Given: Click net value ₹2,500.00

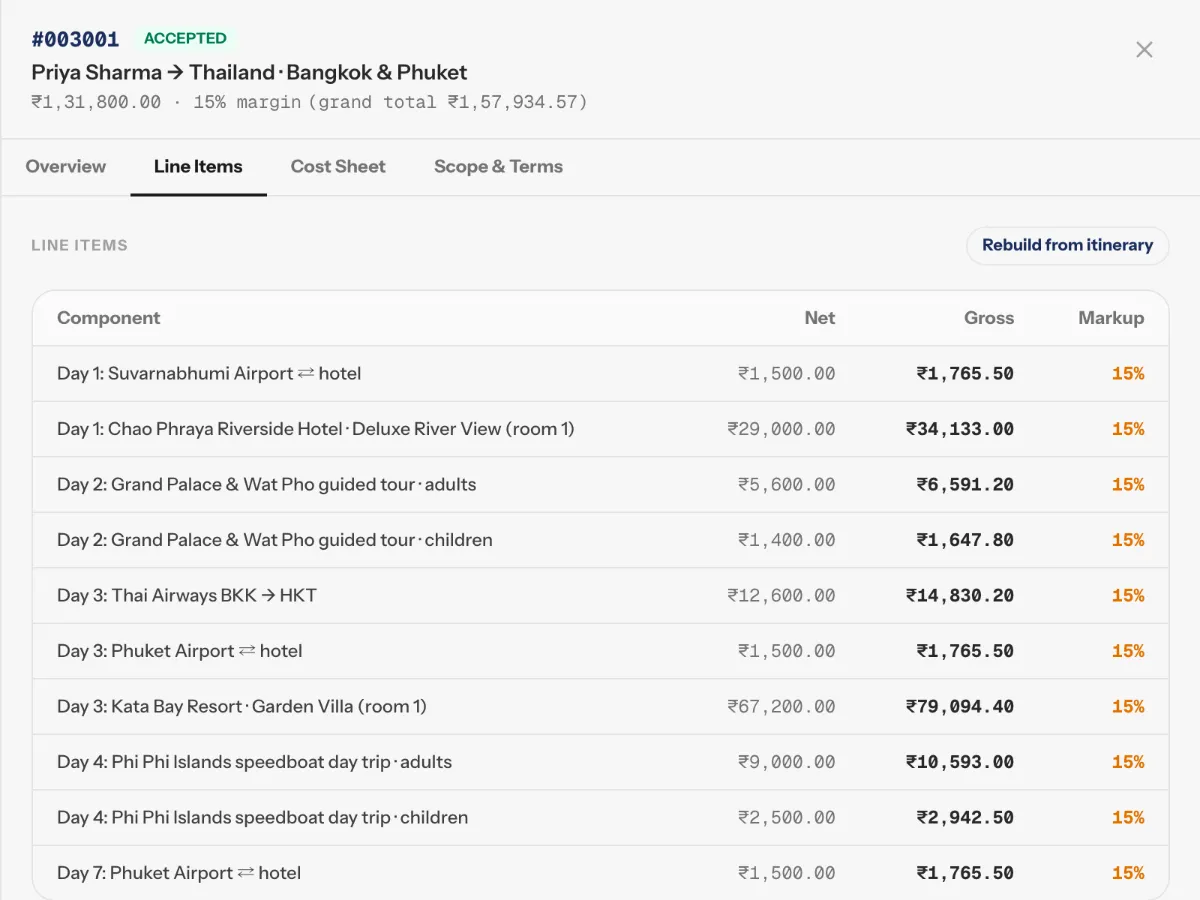Looking at the screenshot, I should click(786, 818).
